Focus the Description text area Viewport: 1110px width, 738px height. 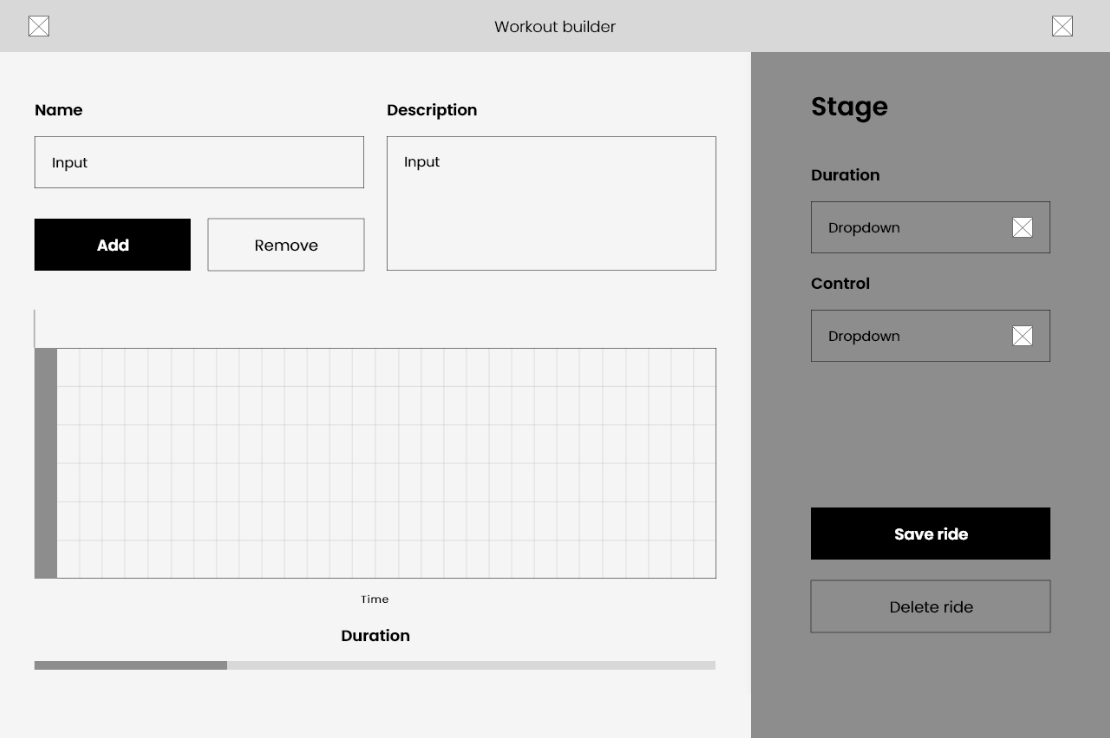coord(551,203)
